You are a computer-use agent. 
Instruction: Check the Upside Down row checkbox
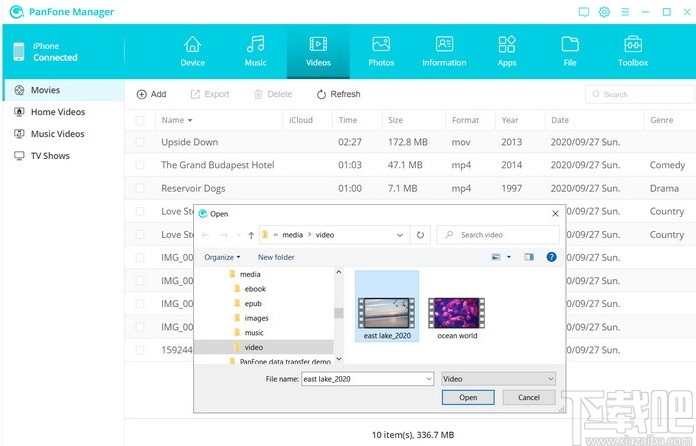(140, 142)
